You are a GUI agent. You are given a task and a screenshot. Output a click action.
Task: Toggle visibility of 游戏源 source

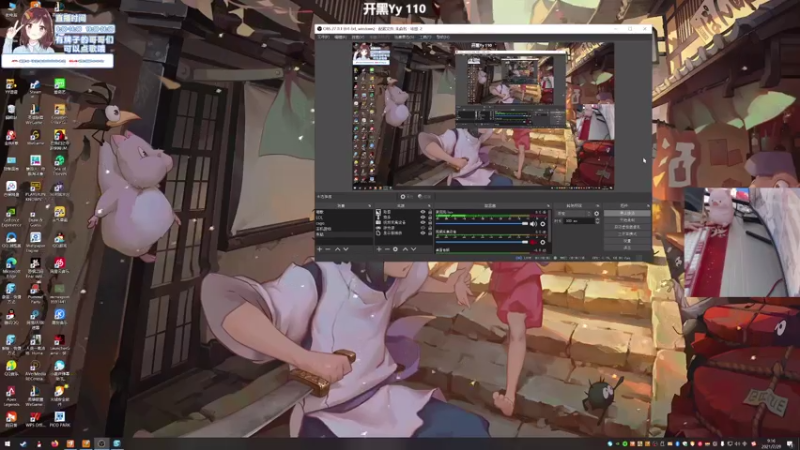pos(423,228)
